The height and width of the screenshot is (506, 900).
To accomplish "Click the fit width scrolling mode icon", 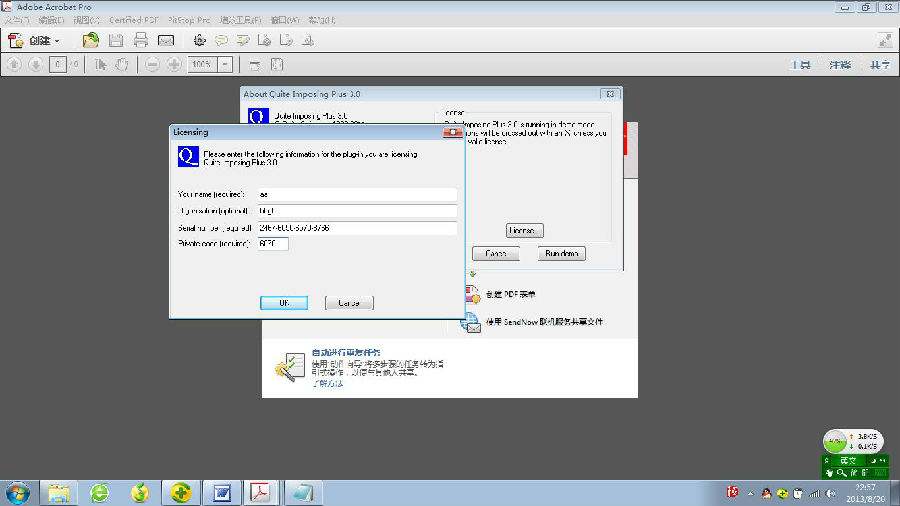I will pos(255,65).
